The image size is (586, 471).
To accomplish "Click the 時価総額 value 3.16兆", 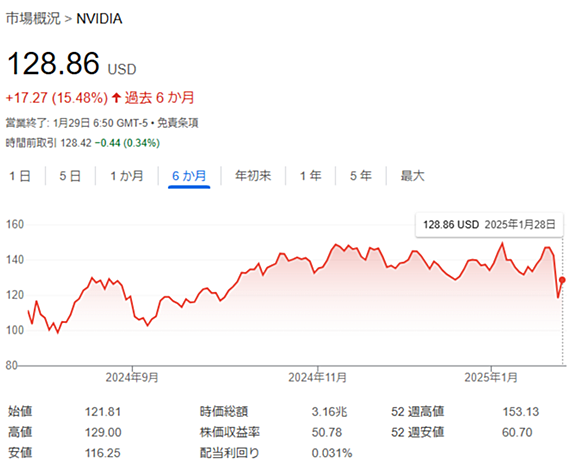I will [330, 412].
